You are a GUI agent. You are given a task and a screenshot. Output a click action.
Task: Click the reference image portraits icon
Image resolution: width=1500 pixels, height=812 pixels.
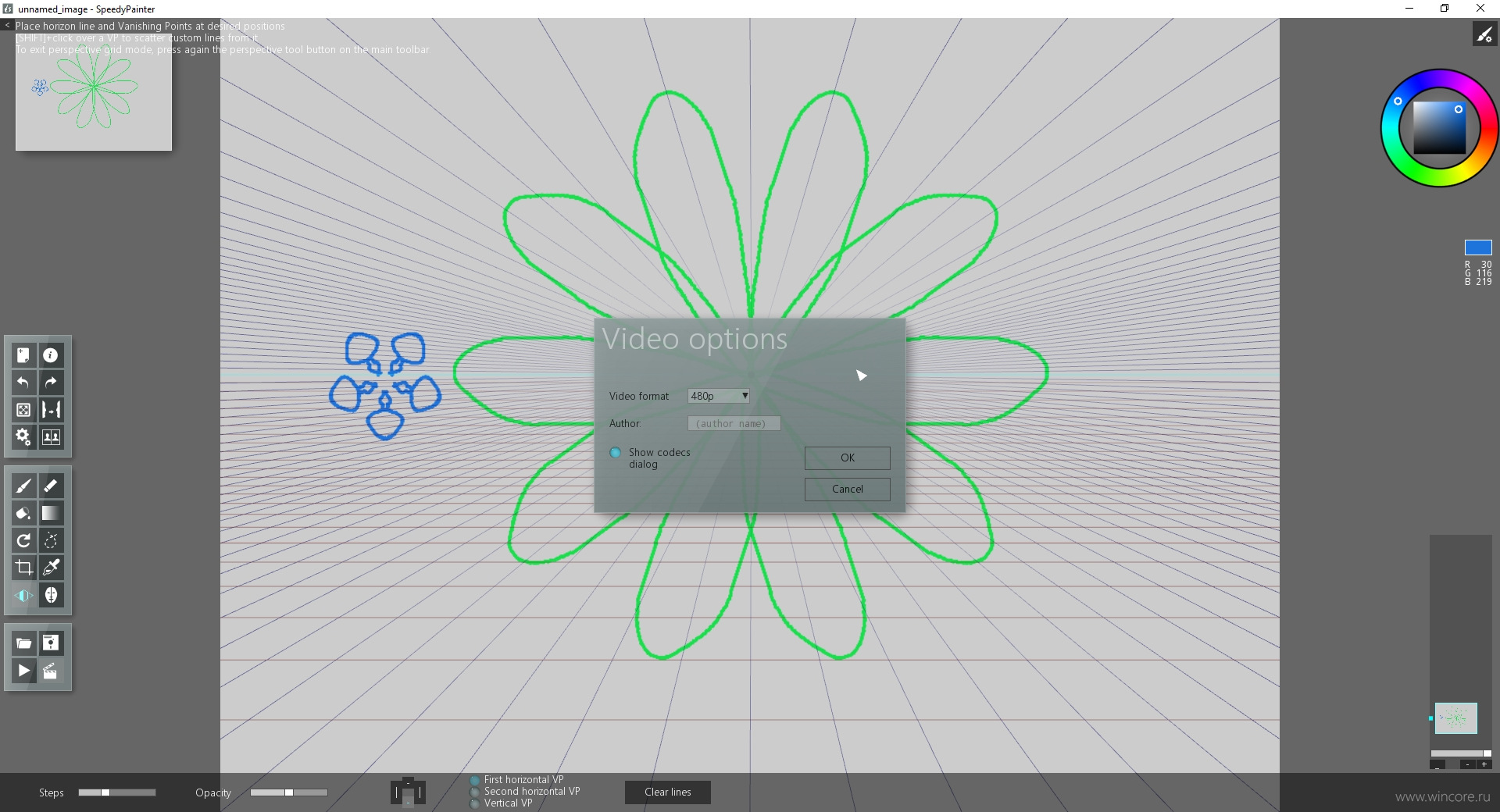(51, 437)
